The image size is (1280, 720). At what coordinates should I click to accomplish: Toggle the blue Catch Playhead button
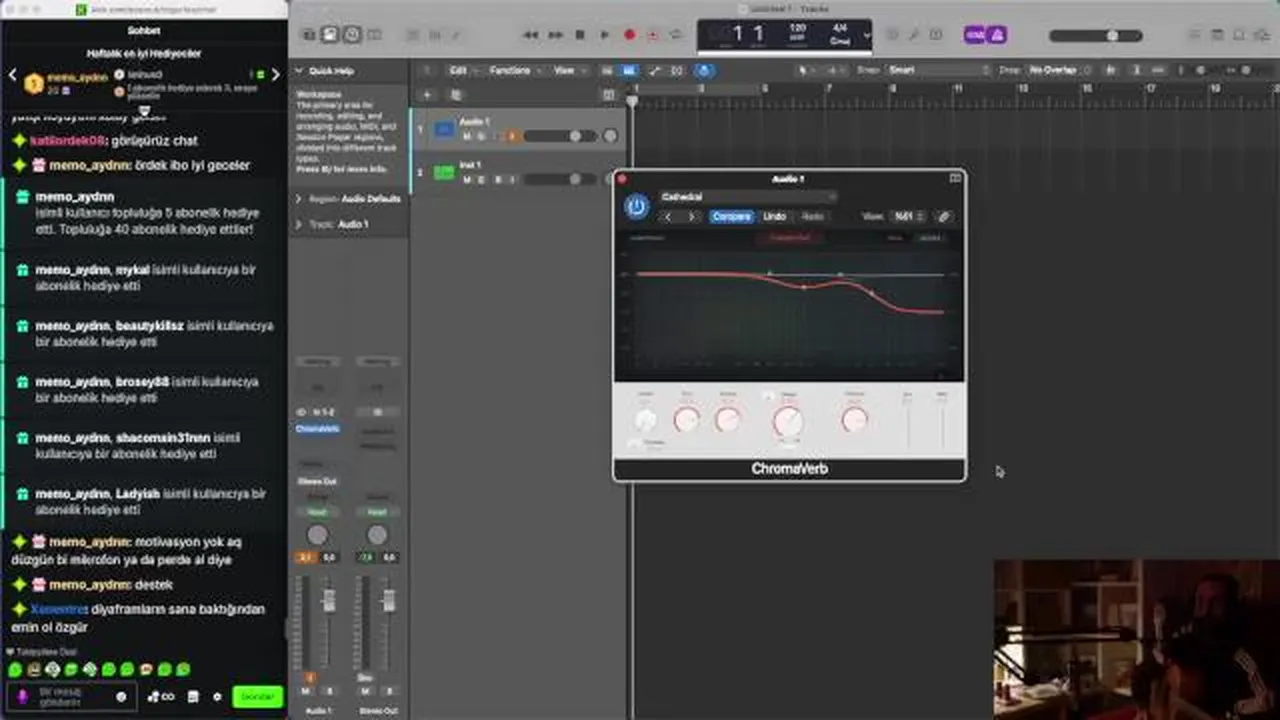[x=704, y=71]
